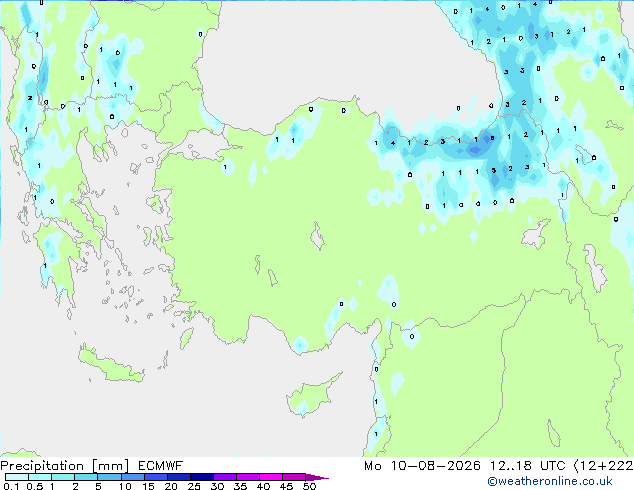
Task: Select the 'ECMWF' model label
Action: pyautogui.click(x=161, y=466)
